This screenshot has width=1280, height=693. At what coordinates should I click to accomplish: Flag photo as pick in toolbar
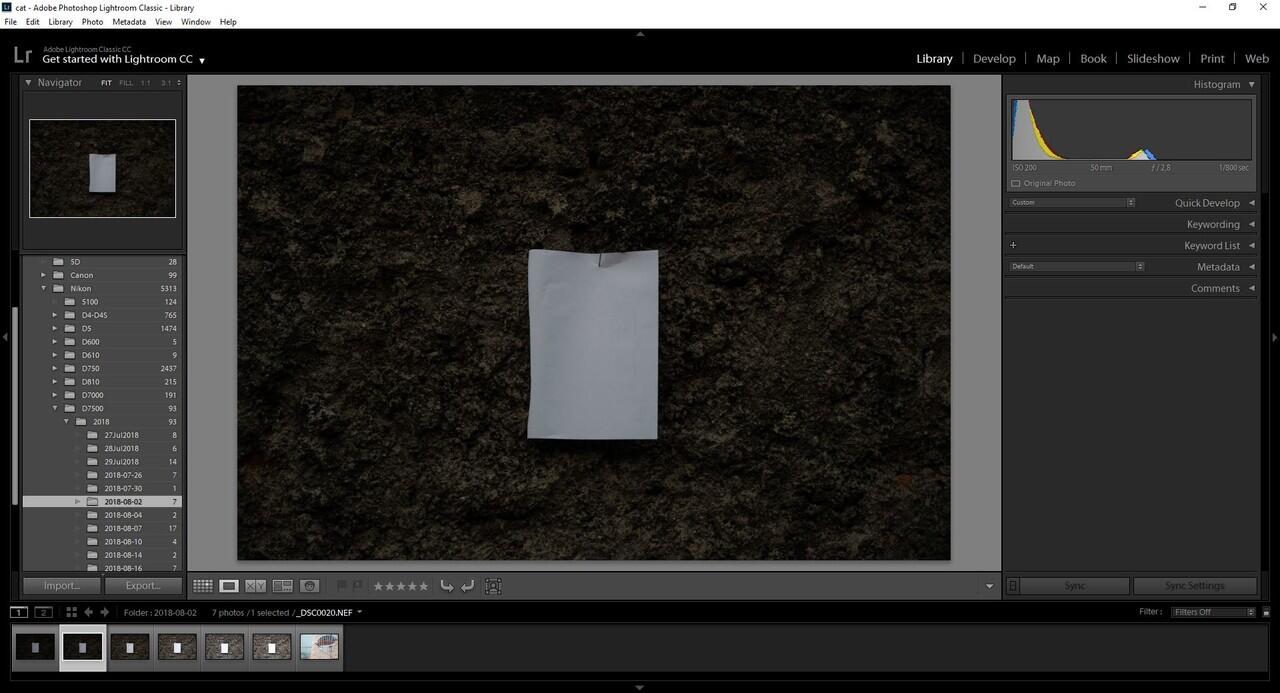point(342,586)
